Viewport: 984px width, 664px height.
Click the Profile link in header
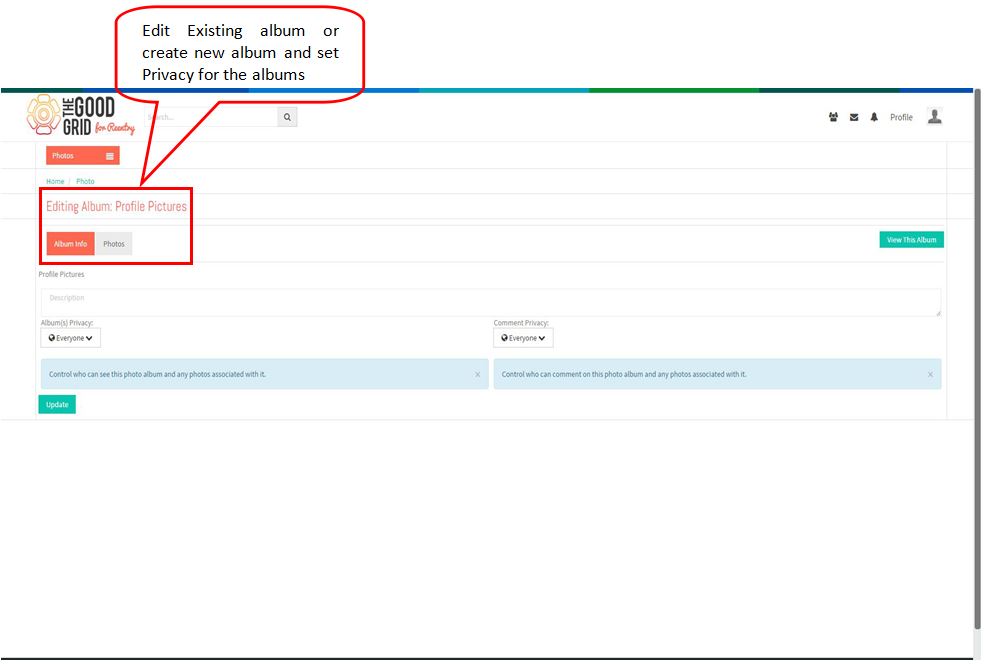point(901,117)
